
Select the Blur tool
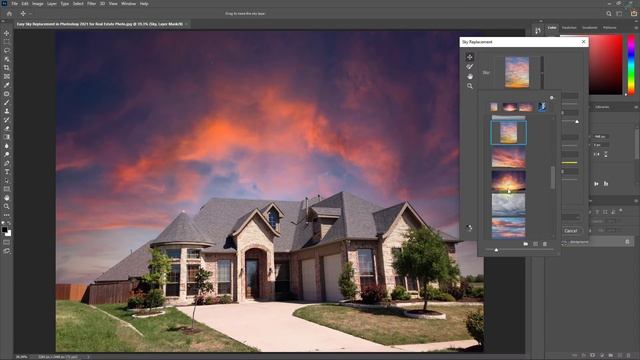(x=7, y=146)
